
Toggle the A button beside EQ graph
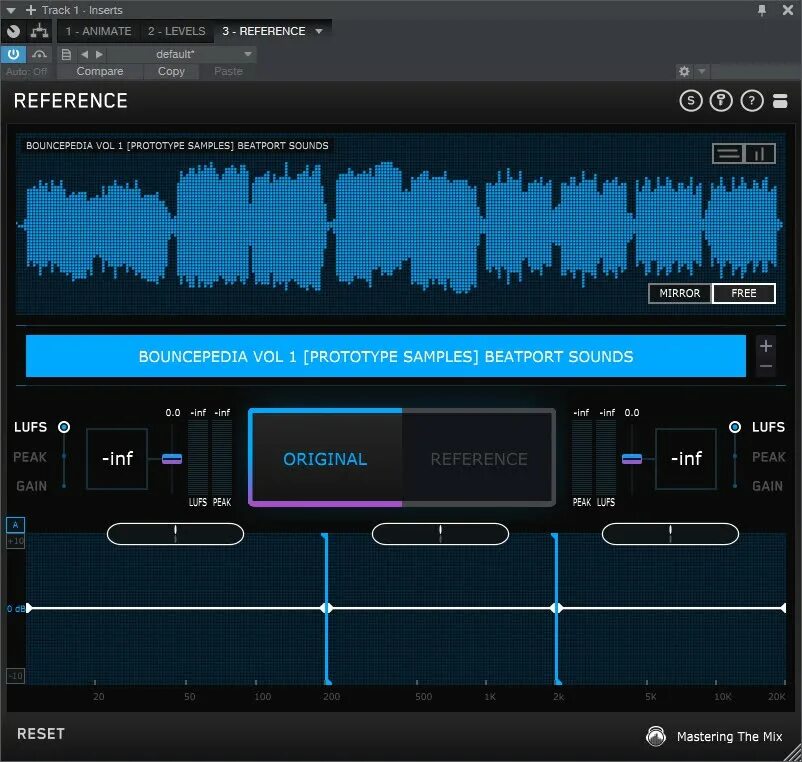[15, 525]
